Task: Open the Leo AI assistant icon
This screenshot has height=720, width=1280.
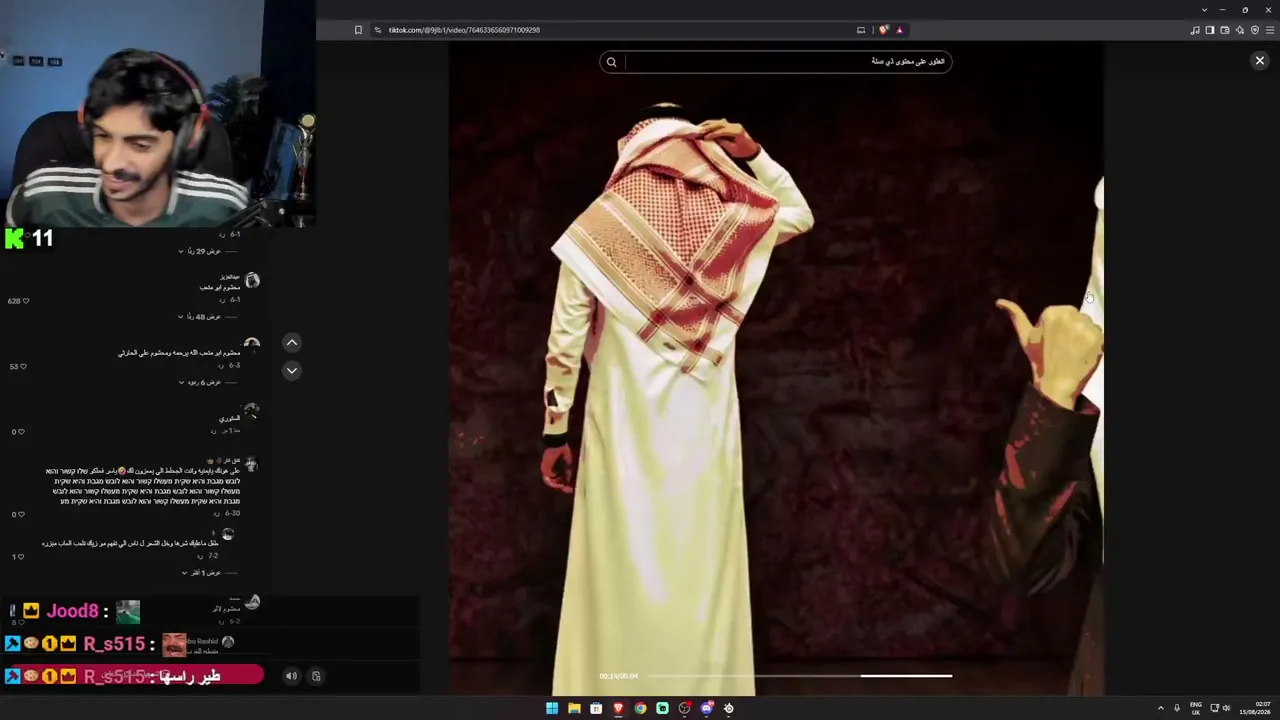Action: [1240, 30]
